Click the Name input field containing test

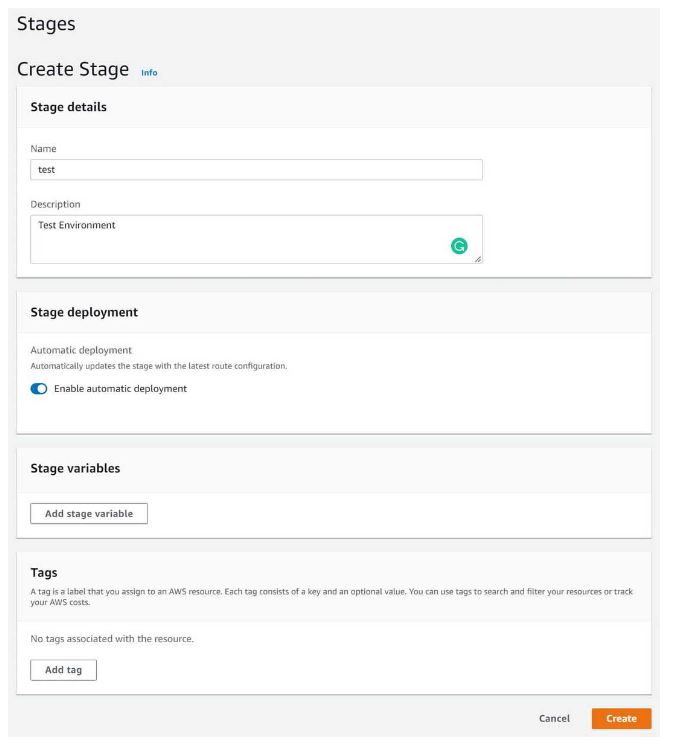256,170
